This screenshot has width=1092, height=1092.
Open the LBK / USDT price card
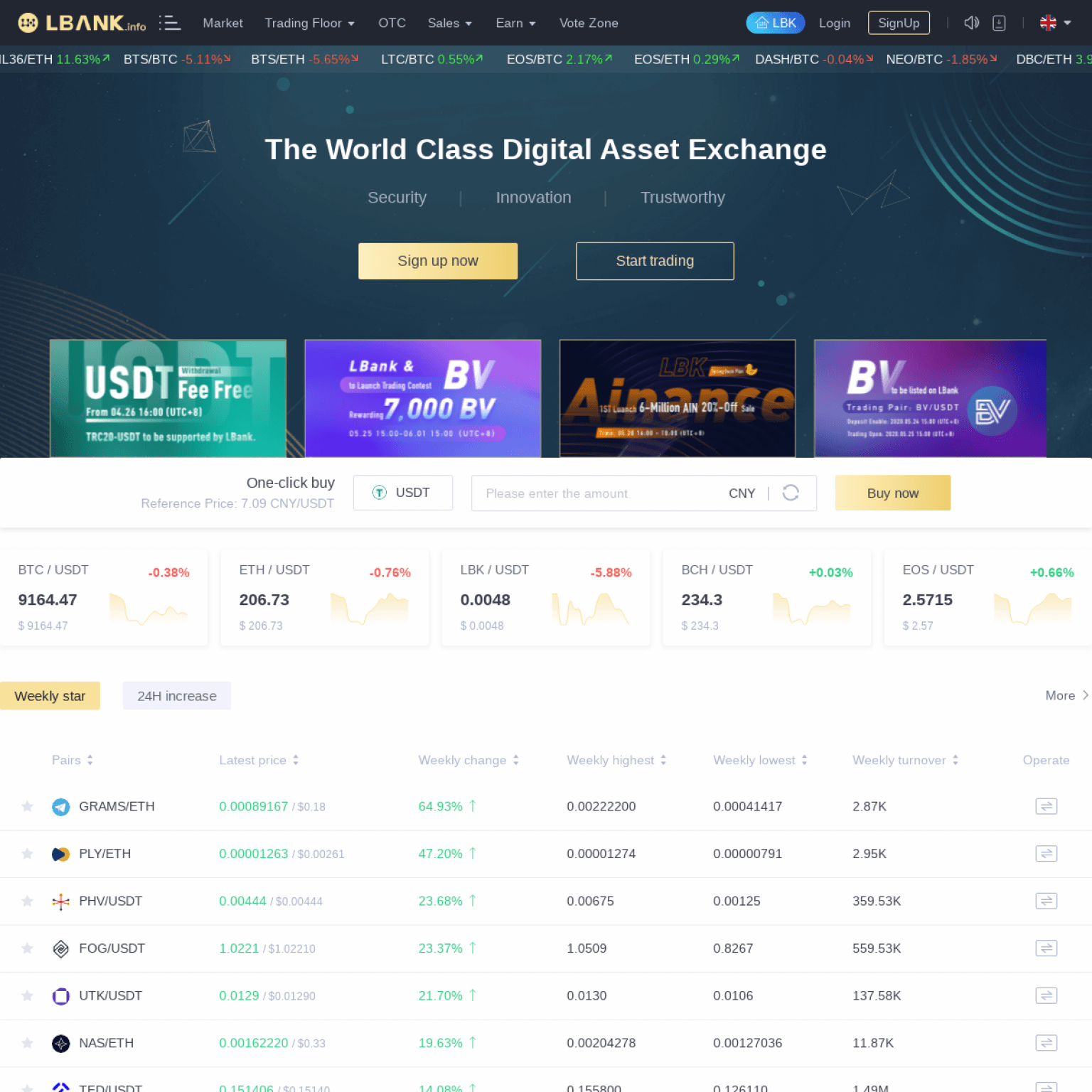click(x=546, y=597)
